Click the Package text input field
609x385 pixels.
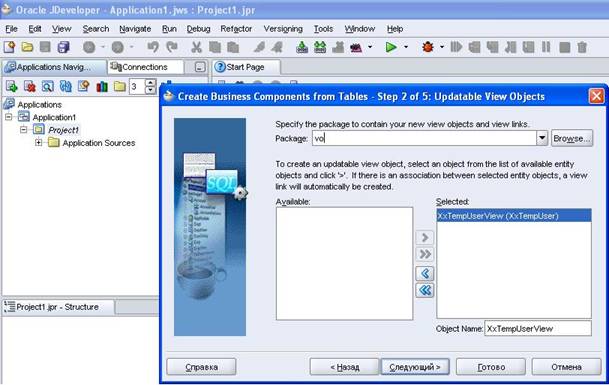point(424,138)
